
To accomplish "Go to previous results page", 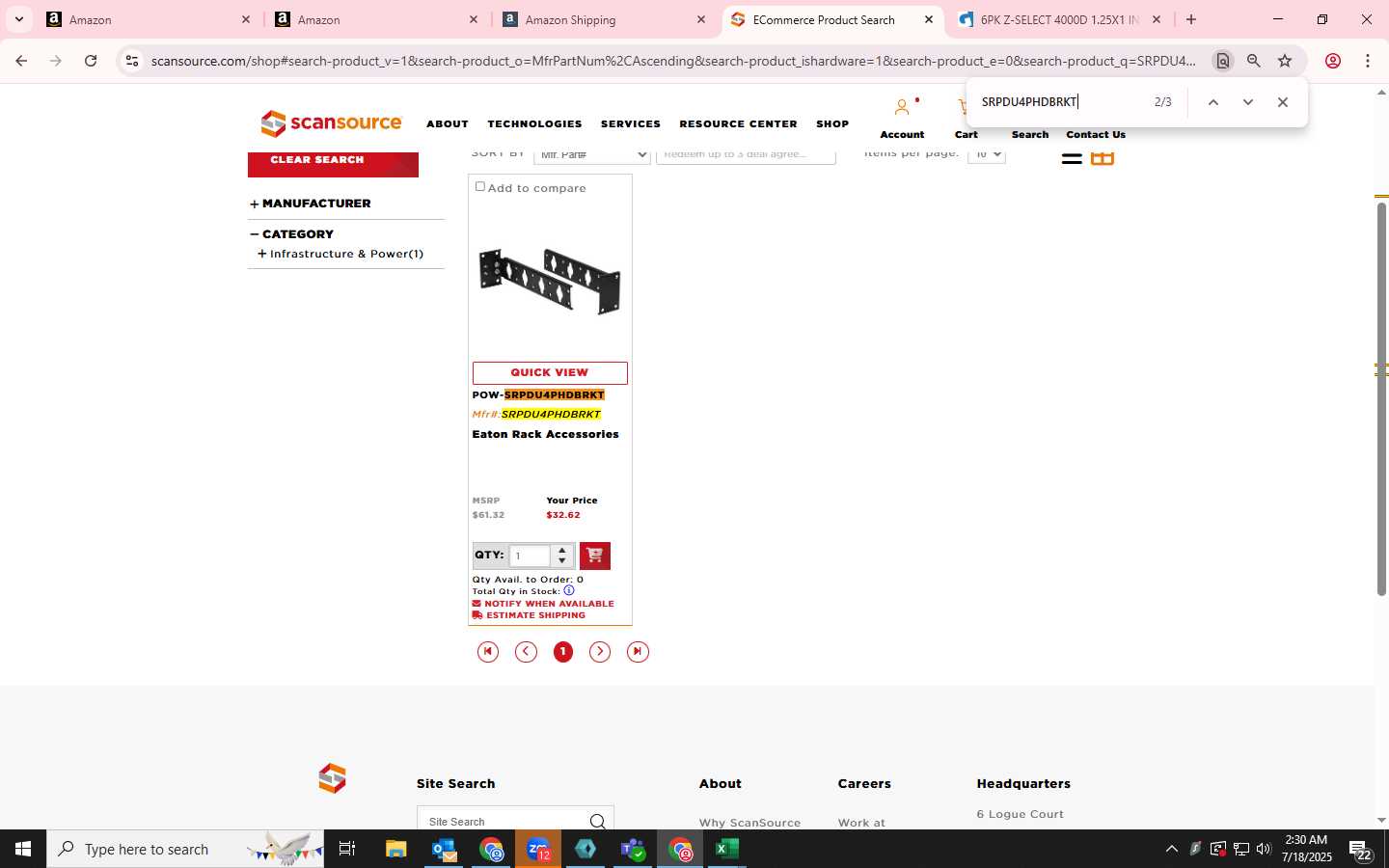I will point(526,652).
